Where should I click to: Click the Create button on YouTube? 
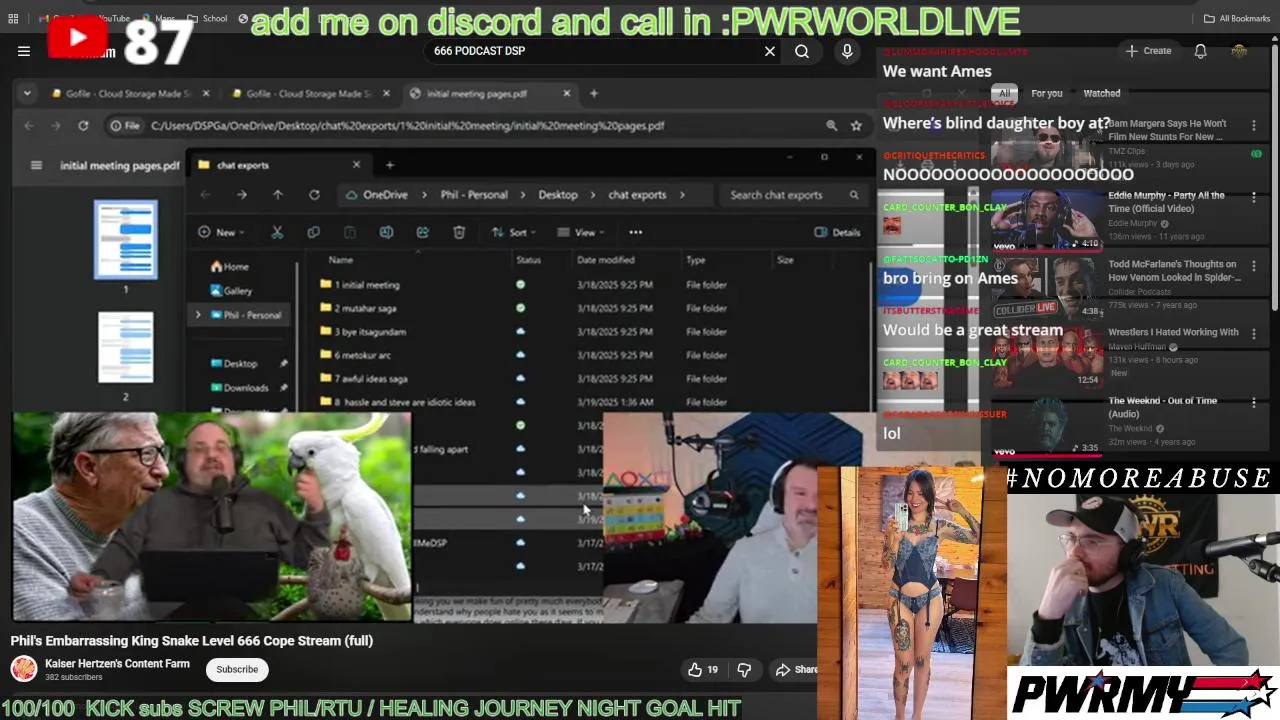pos(1148,51)
